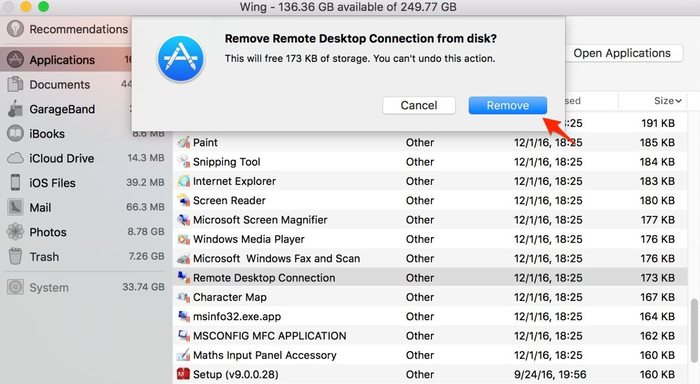
Task: Select the Microsoft Screen Magnifier row name
Action: (260, 220)
